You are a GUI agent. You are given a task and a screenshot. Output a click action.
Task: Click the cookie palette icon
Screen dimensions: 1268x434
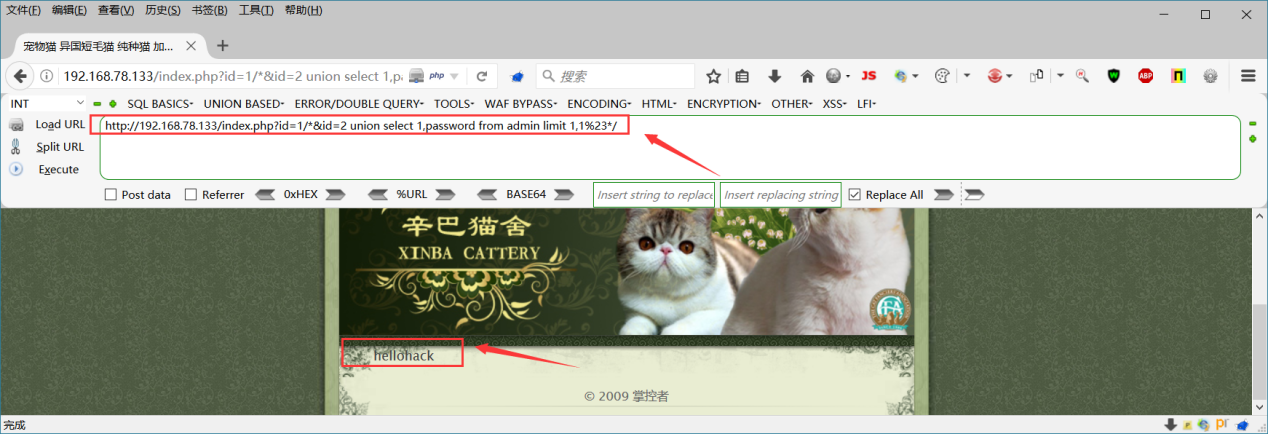coord(944,76)
